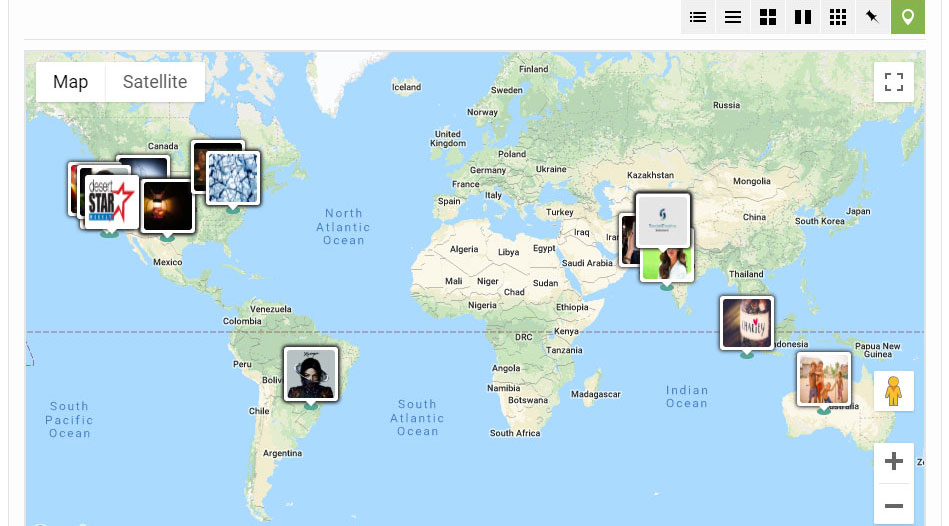Click the blue ice texture marker
The image size is (949, 526).
point(233,178)
